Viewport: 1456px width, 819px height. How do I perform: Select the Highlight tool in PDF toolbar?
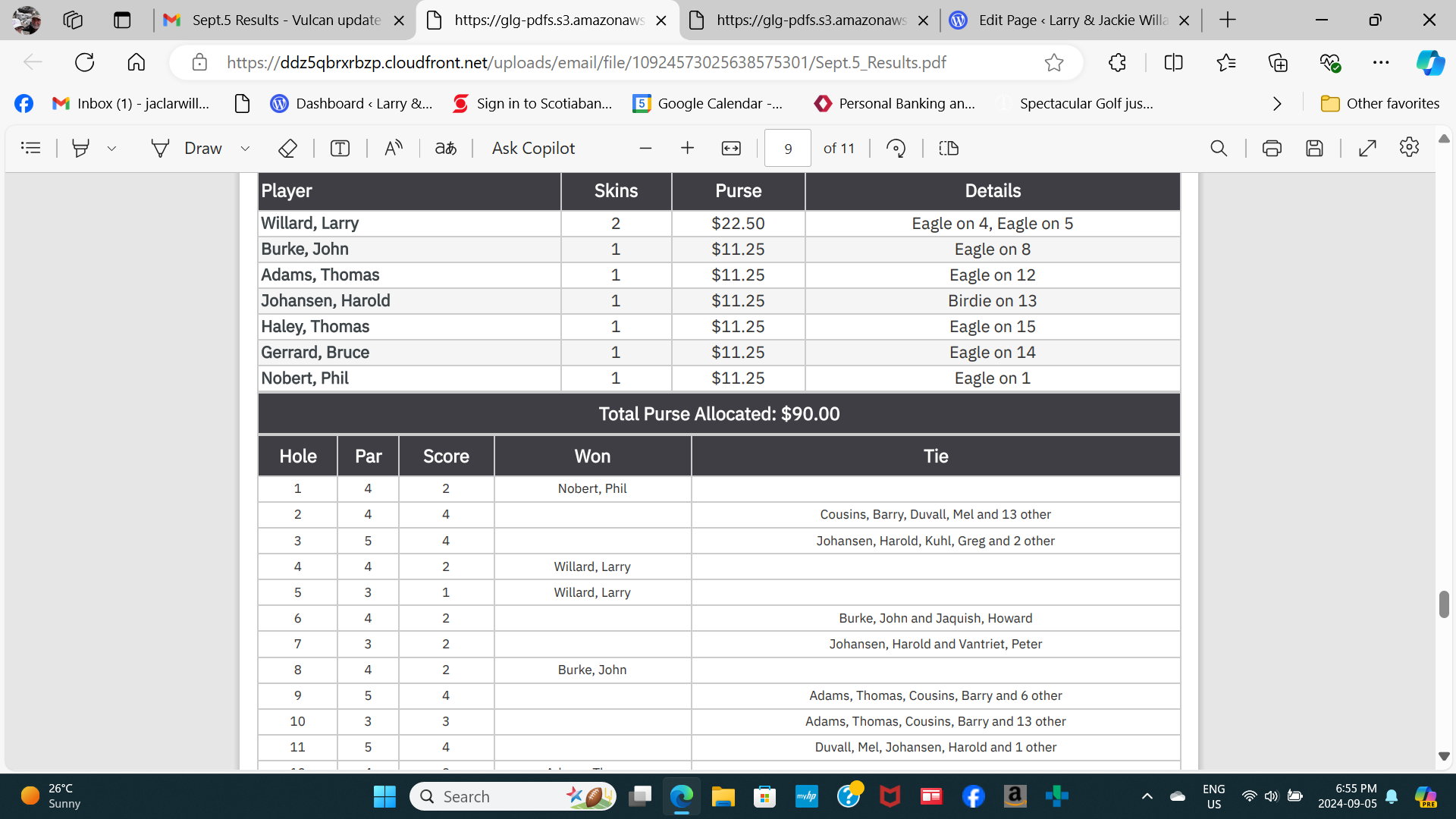80,148
